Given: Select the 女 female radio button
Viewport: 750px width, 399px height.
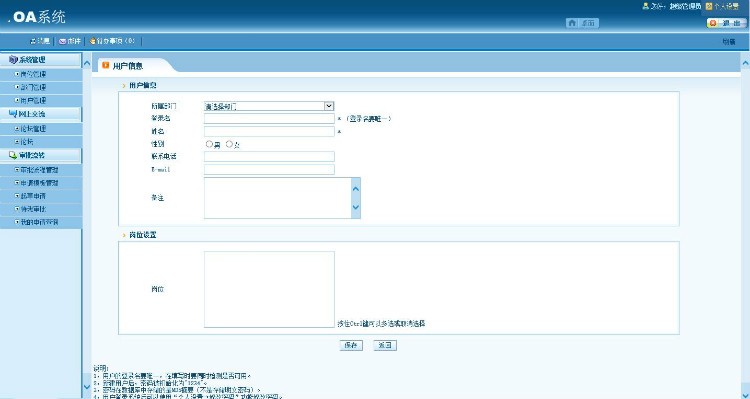Looking at the screenshot, I should point(229,144).
